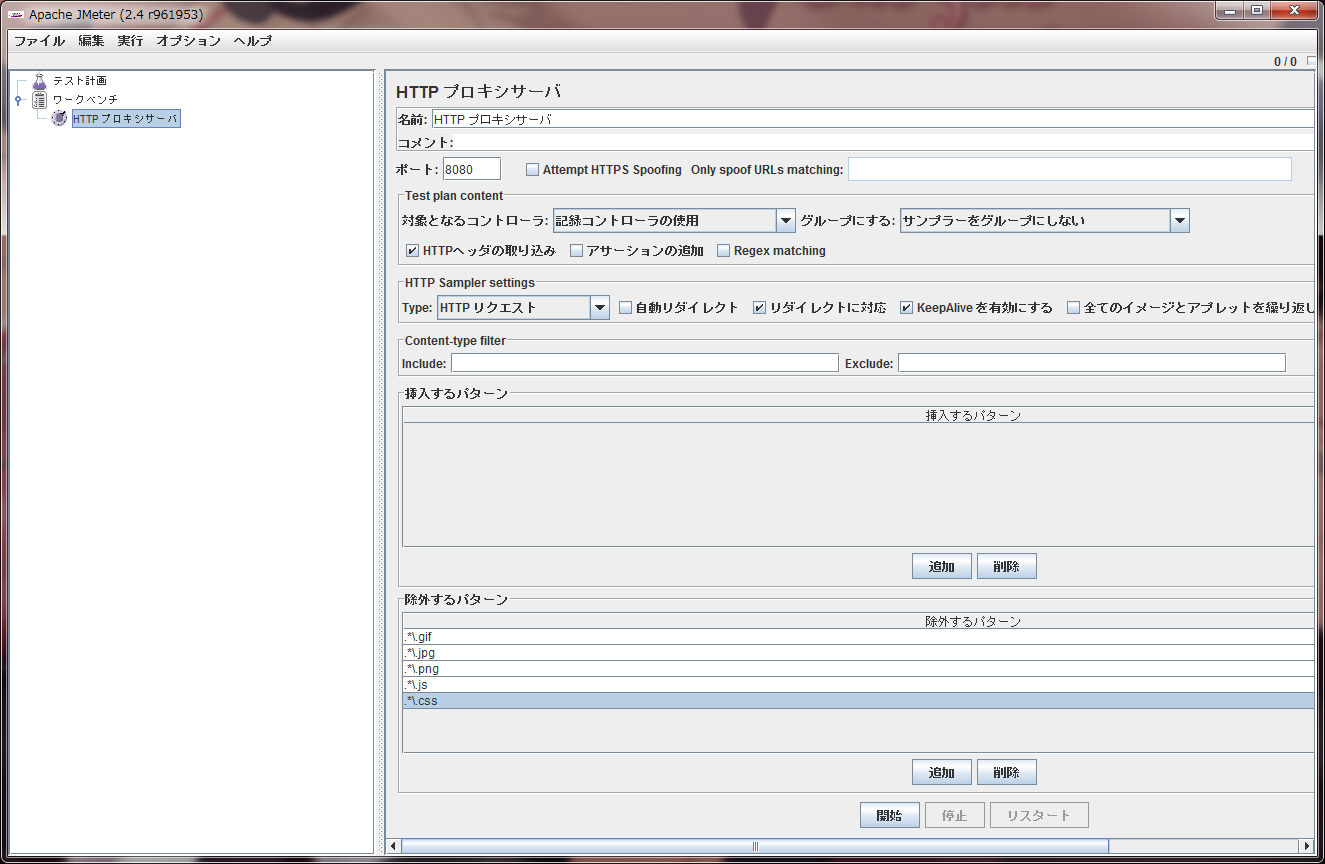
Task: Open the 実行 menu
Action: click(130, 41)
